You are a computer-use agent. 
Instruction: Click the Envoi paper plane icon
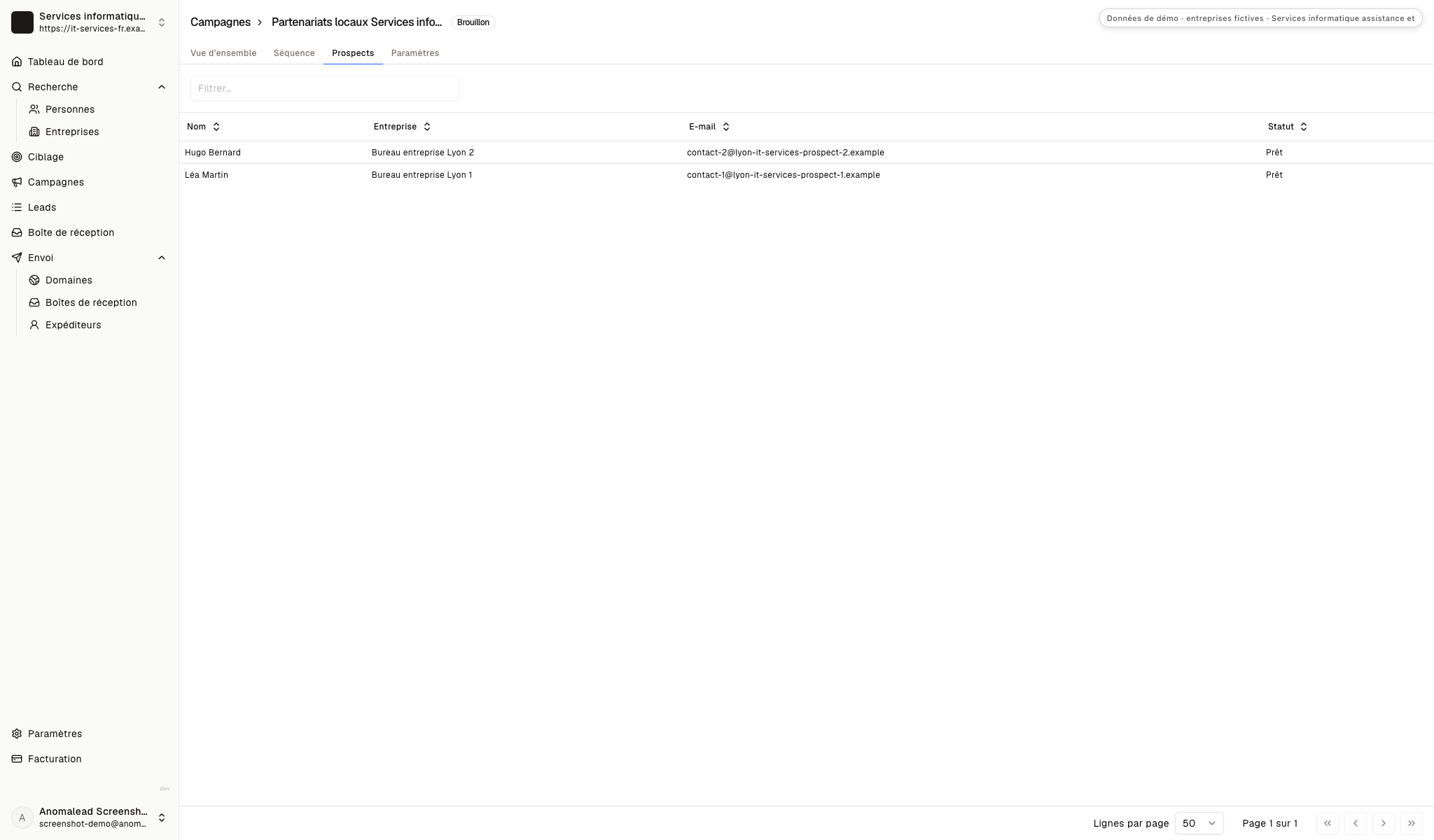click(17, 258)
